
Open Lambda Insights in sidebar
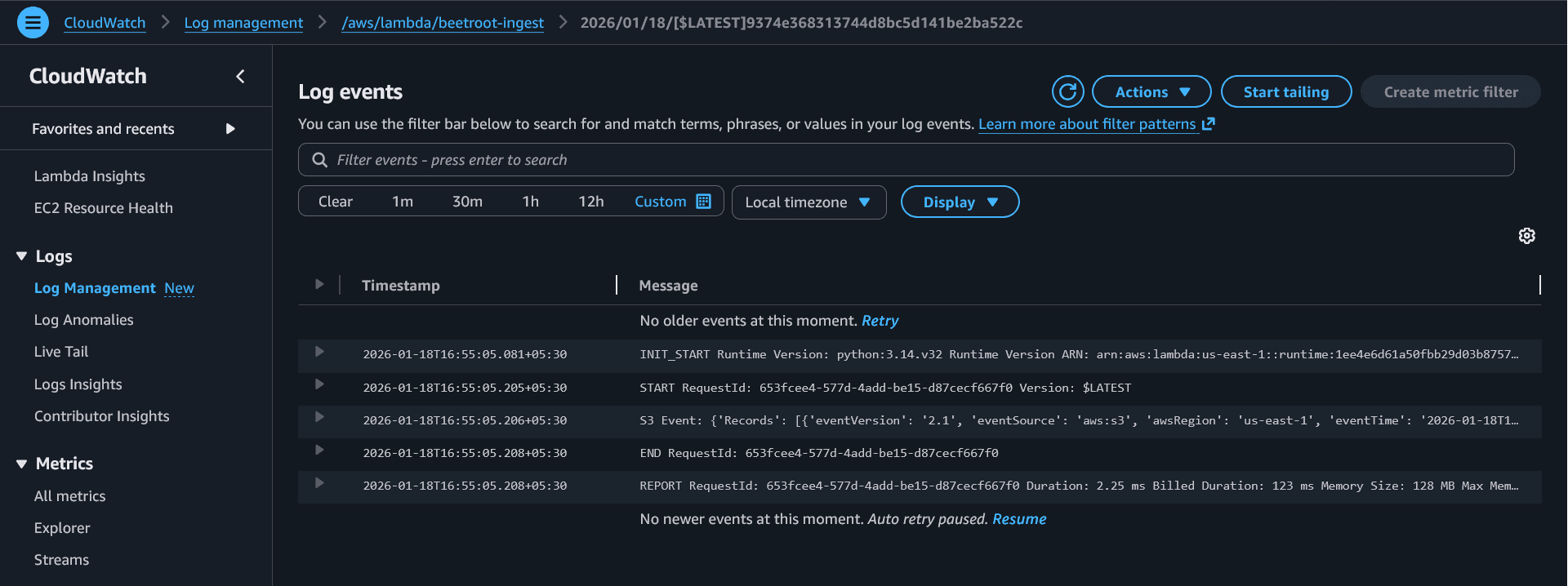(90, 176)
